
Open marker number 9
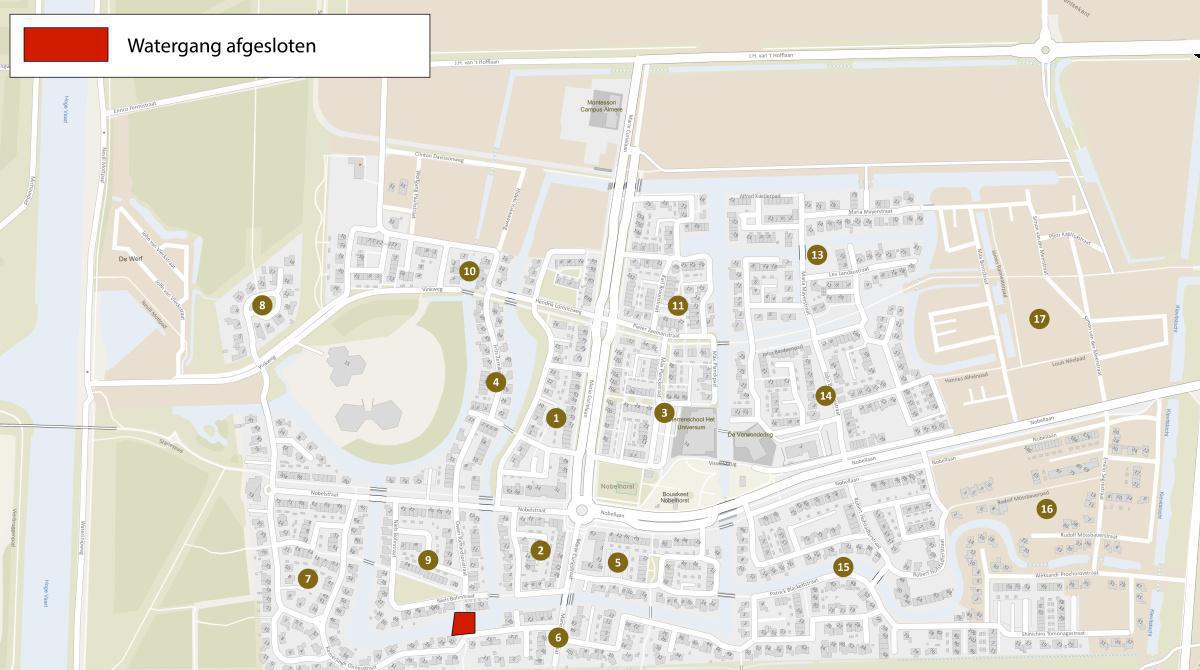coord(428,560)
